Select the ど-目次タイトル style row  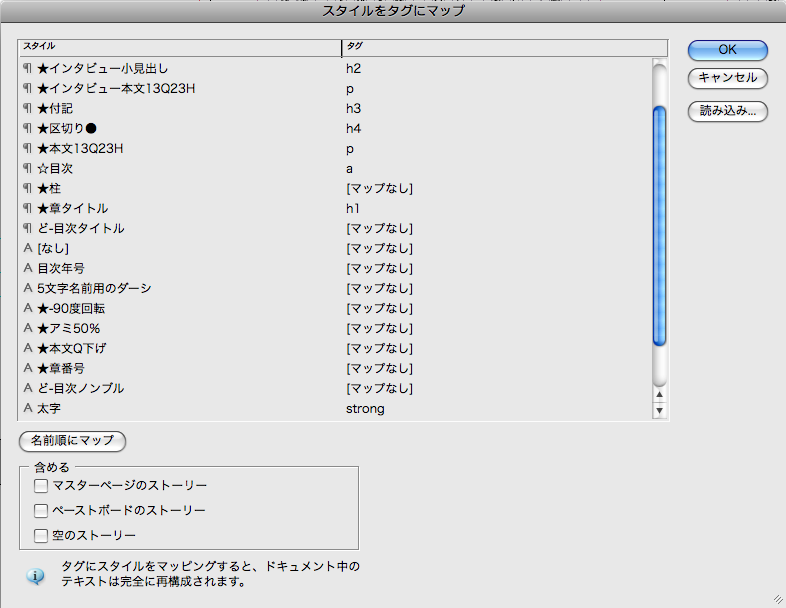335,229
